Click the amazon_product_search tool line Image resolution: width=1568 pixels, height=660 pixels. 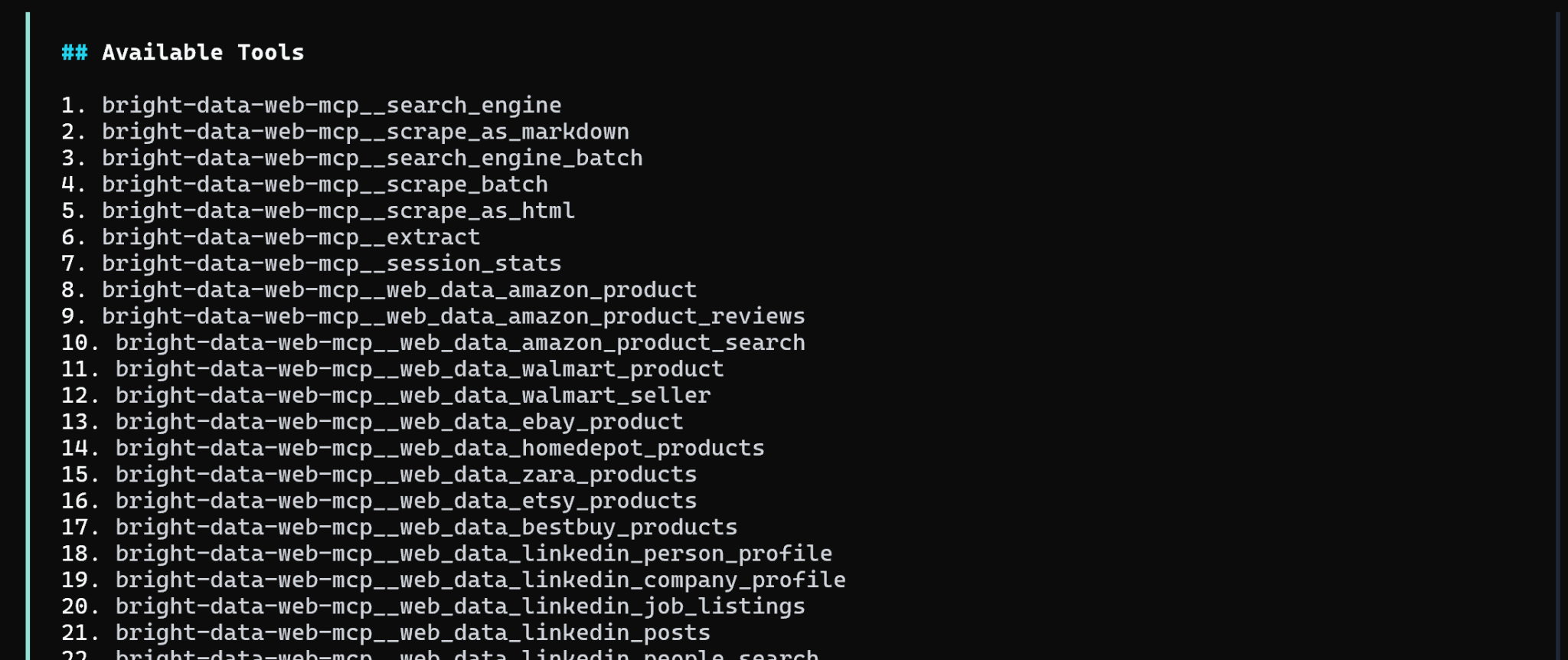pyautogui.click(x=459, y=343)
